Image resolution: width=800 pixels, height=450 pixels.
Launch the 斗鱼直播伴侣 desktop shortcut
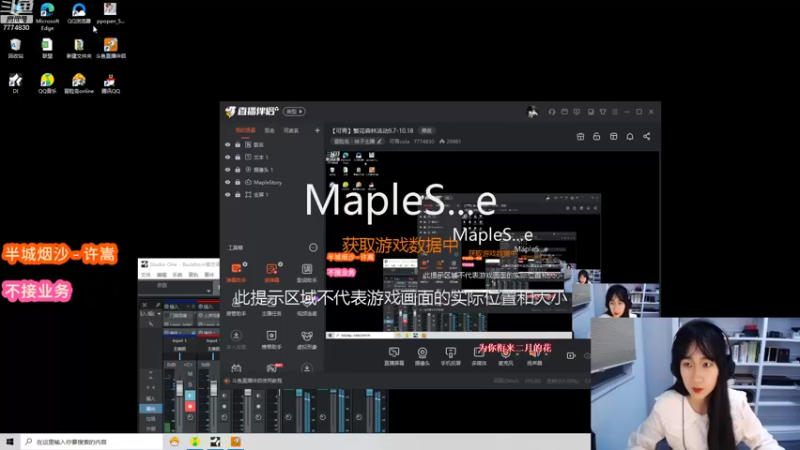point(111,48)
